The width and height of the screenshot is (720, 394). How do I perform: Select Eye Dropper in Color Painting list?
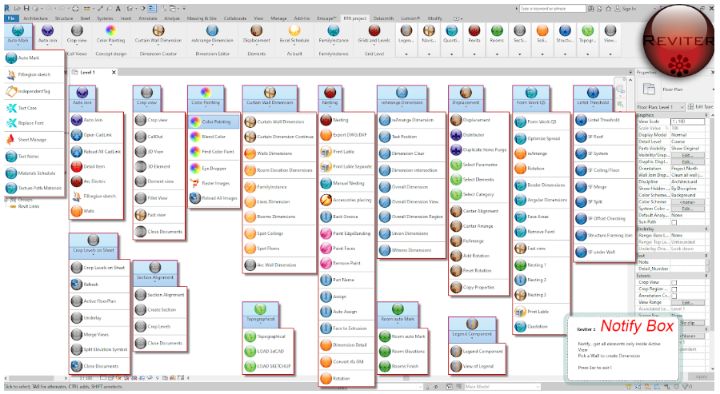coord(214,169)
